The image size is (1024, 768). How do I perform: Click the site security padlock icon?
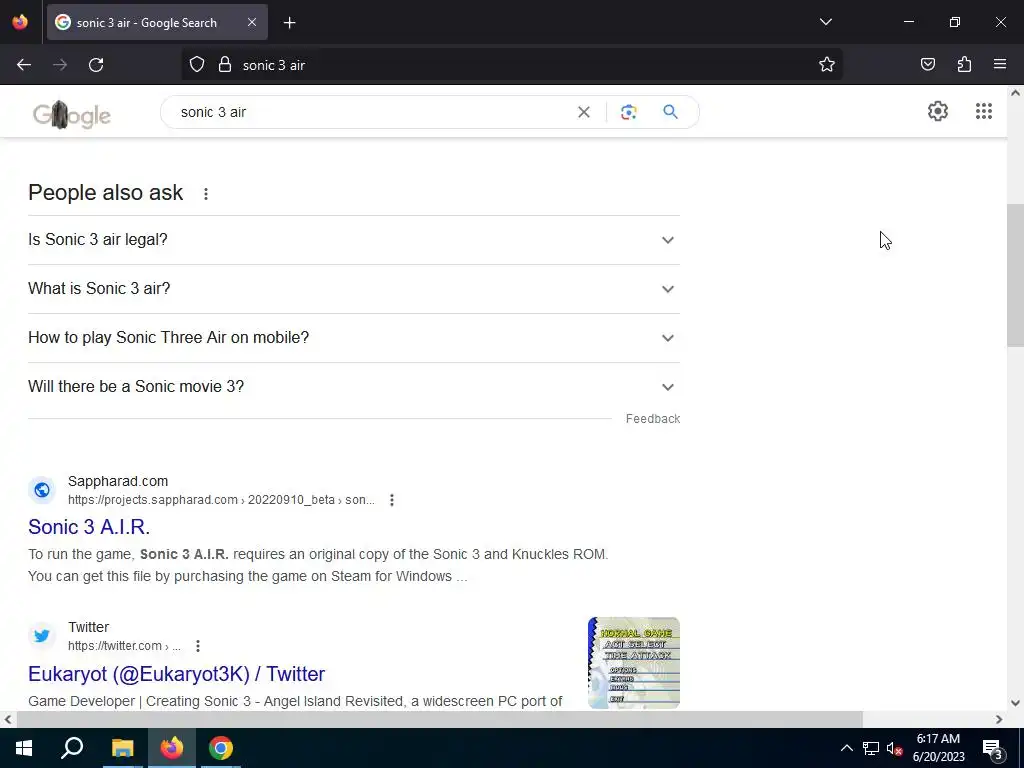[x=225, y=65]
